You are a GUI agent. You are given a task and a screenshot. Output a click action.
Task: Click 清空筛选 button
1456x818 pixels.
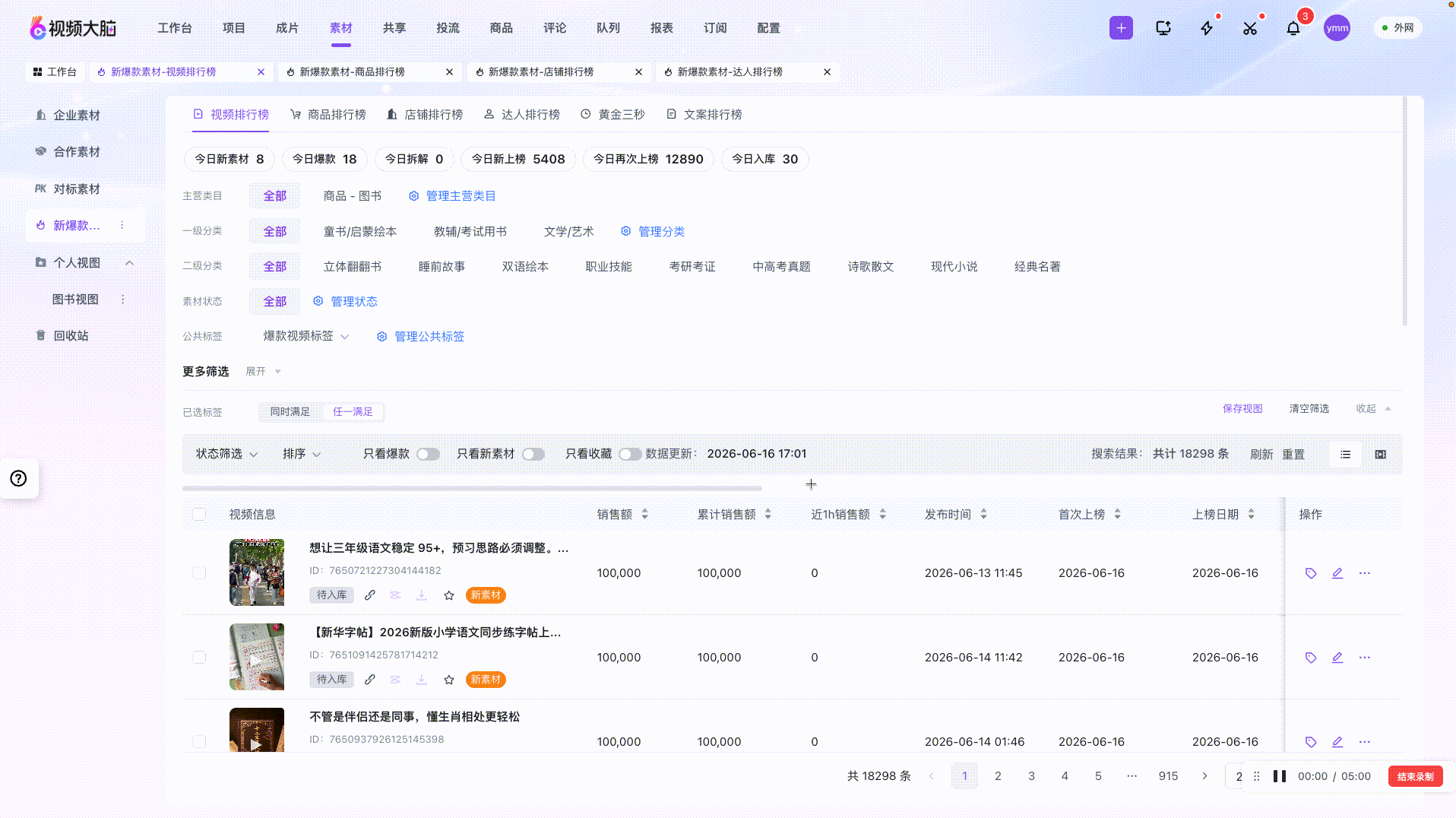pyautogui.click(x=1309, y=409)
